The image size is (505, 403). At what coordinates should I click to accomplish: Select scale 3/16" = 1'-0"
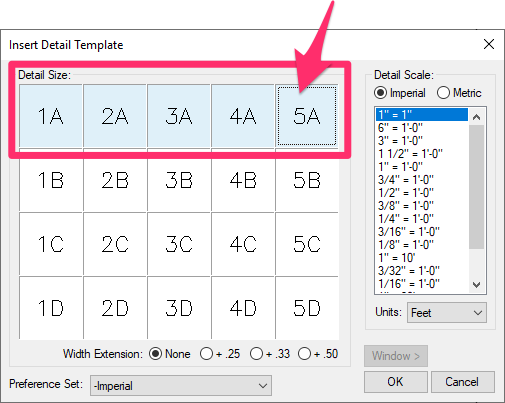422,231
